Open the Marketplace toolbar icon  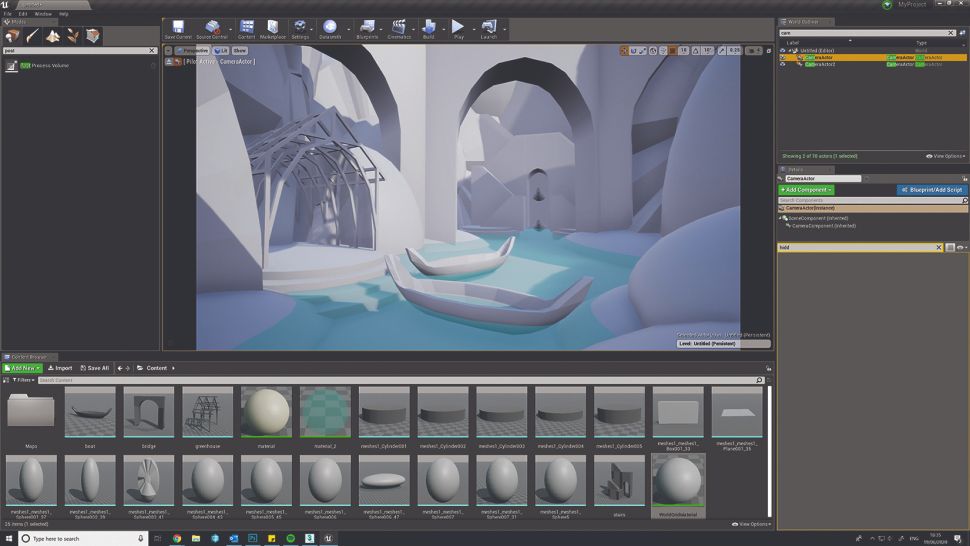coord(272,28)
